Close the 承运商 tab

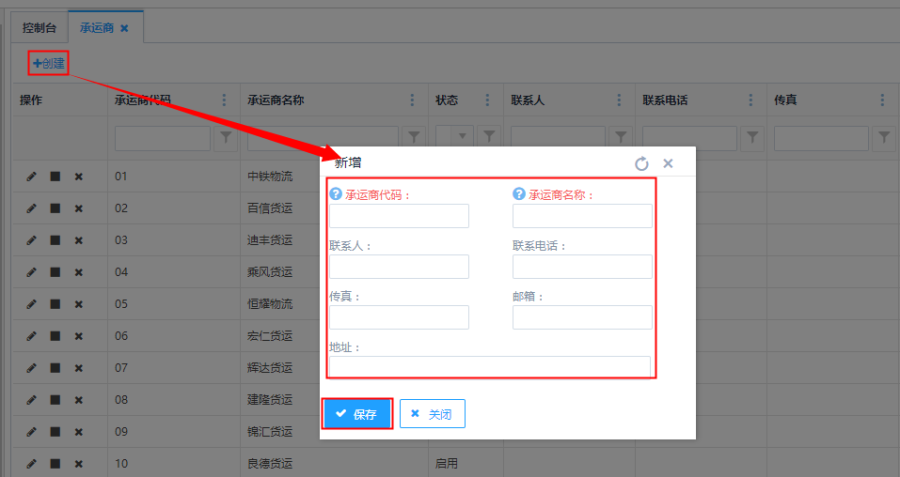(x=124, y=28)
